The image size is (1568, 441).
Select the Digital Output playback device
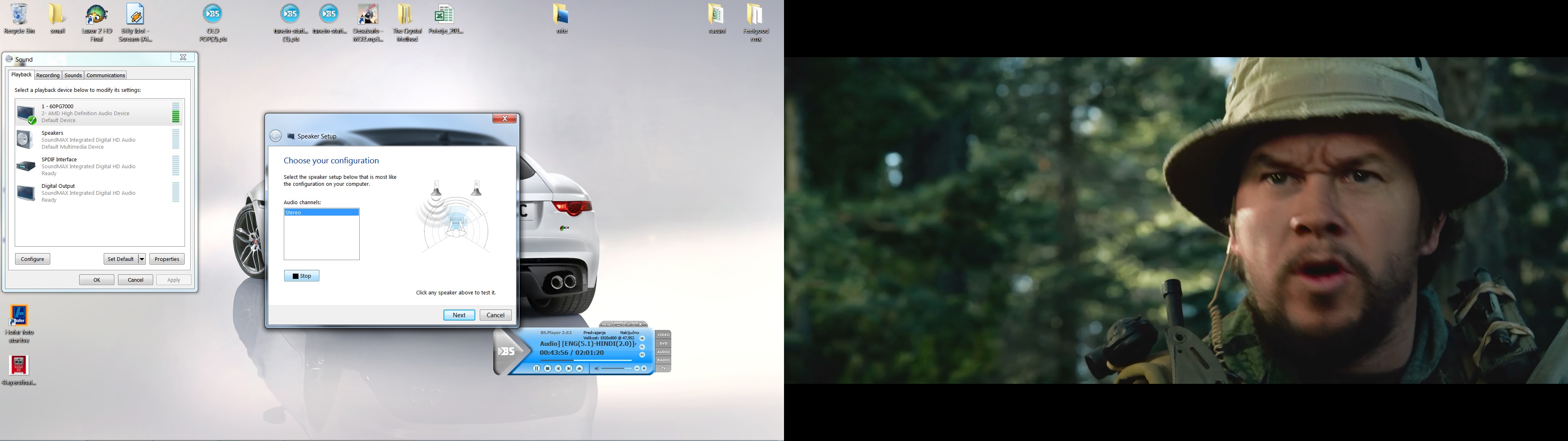[x=99, y=192]
